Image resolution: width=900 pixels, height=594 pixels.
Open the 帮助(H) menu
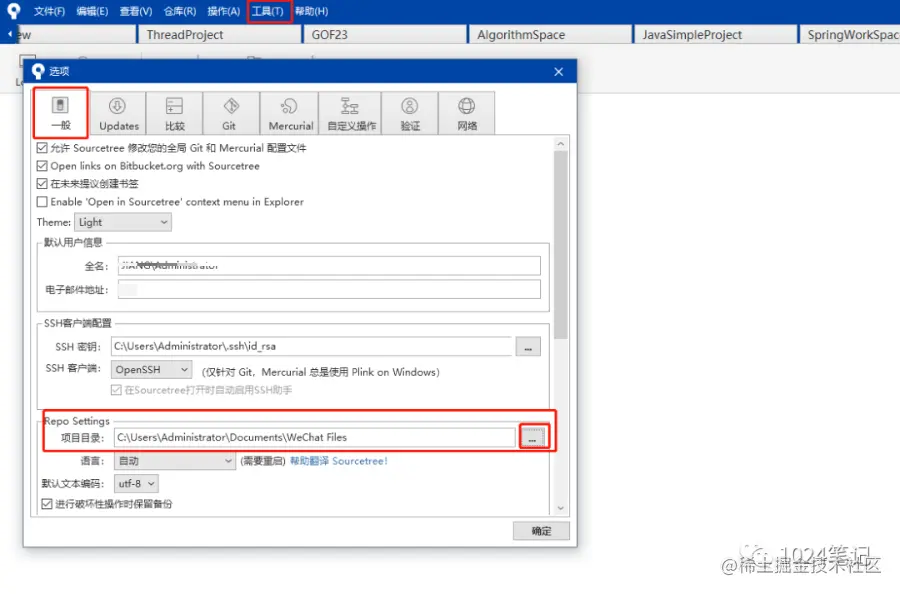[311, 11]
